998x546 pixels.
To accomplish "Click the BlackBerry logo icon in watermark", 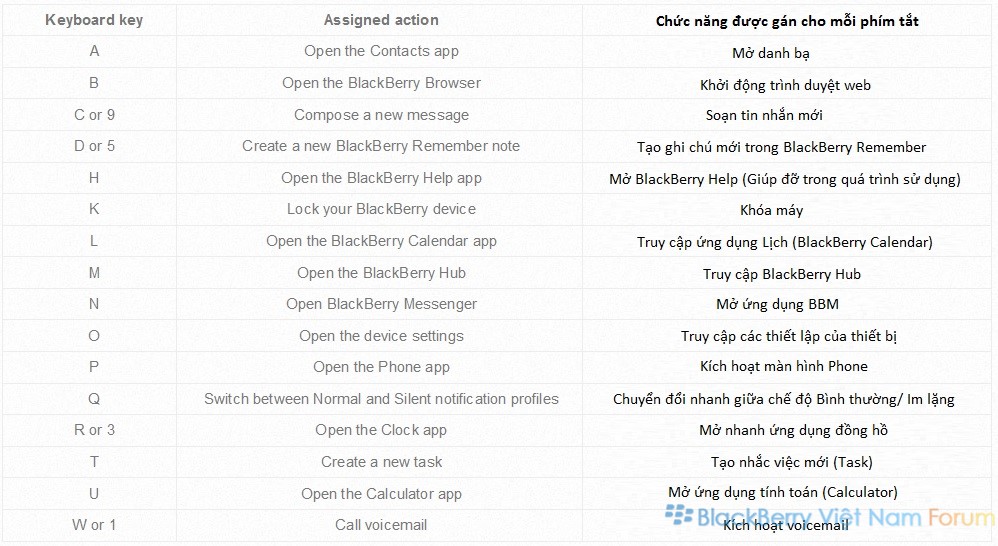I will (x=679, y=515).
